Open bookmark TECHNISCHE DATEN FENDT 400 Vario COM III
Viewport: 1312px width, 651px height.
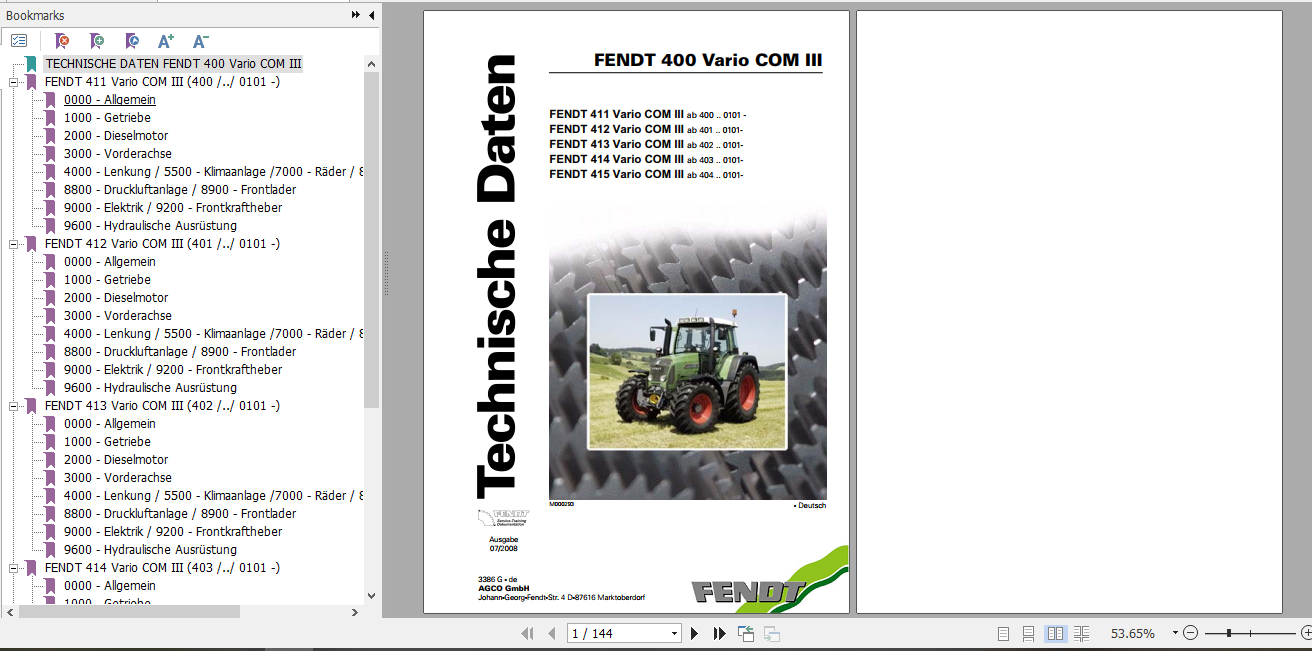tap(173, 64)
